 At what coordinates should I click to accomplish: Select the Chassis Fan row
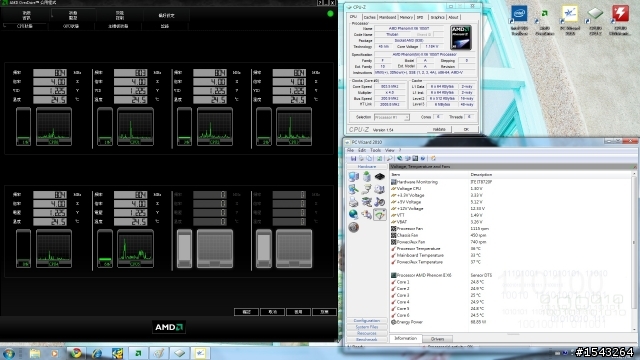click(511, 235)
